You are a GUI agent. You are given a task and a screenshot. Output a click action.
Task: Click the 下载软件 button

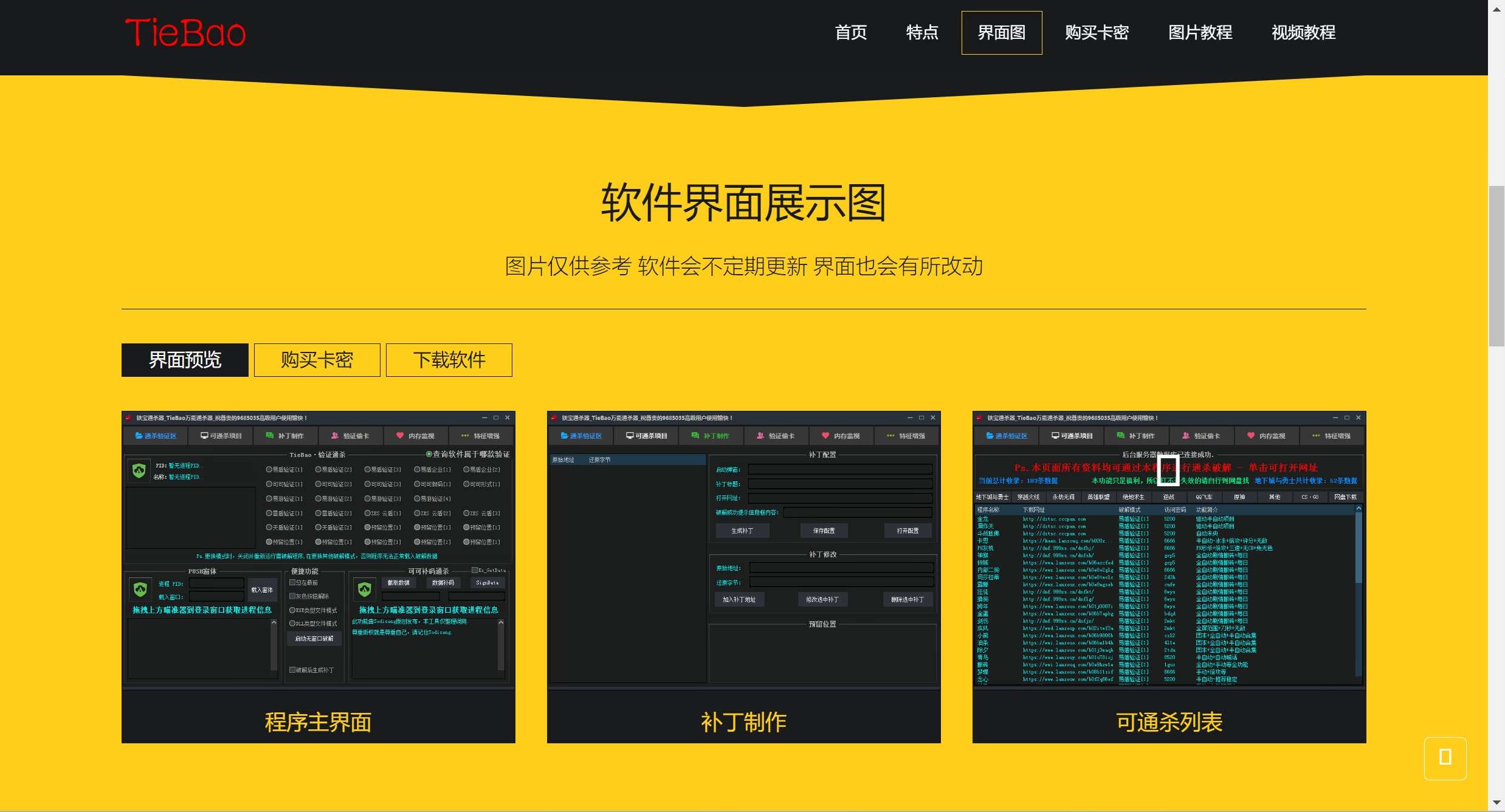coord(449,360)
